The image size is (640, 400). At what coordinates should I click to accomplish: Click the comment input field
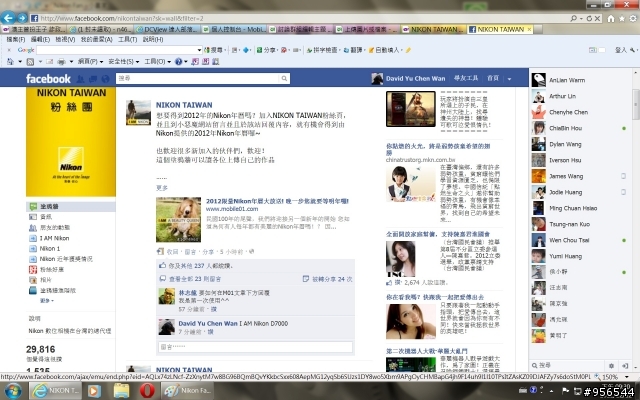click(255, 347)
